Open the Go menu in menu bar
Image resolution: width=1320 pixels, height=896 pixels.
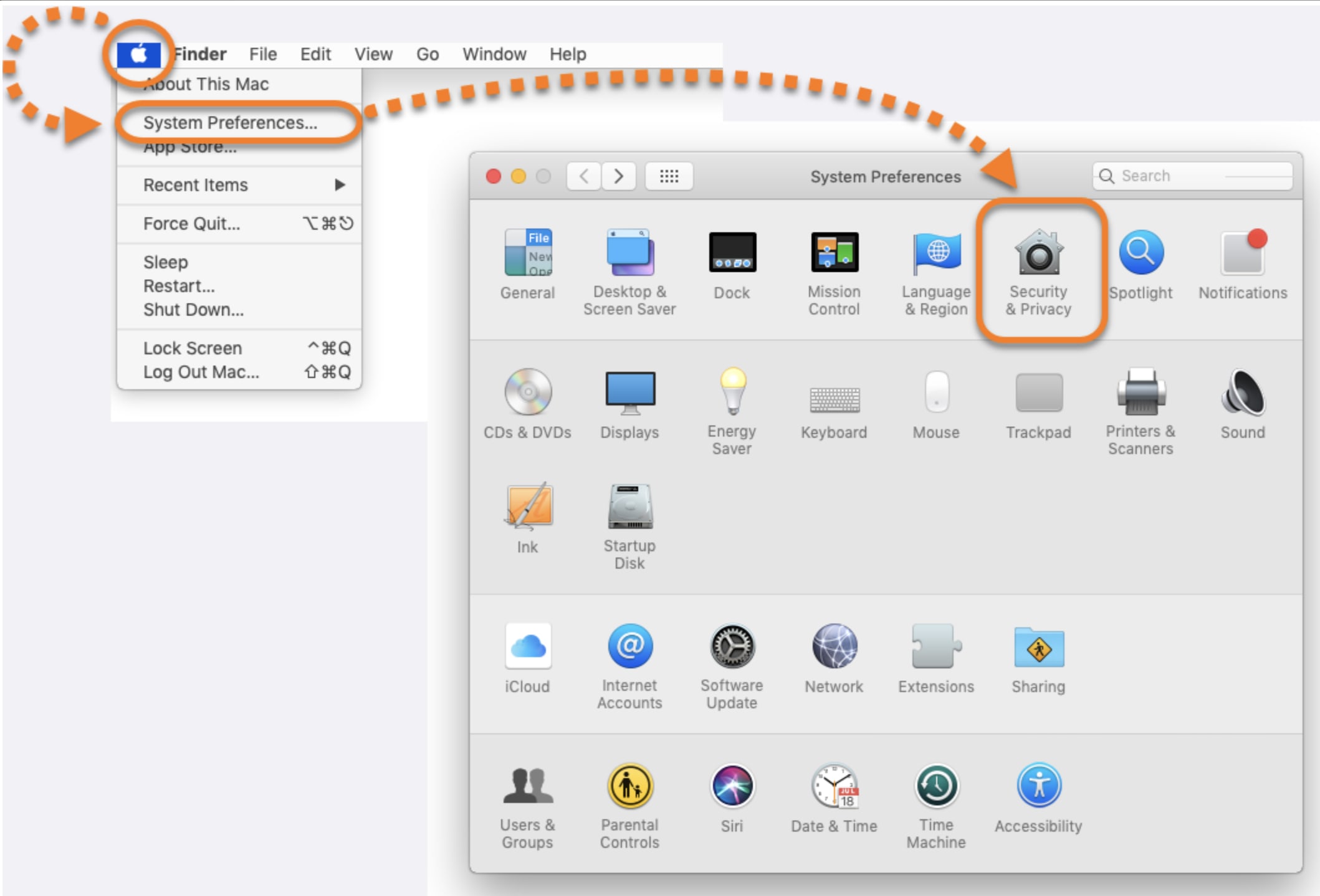tap(428, 54)
